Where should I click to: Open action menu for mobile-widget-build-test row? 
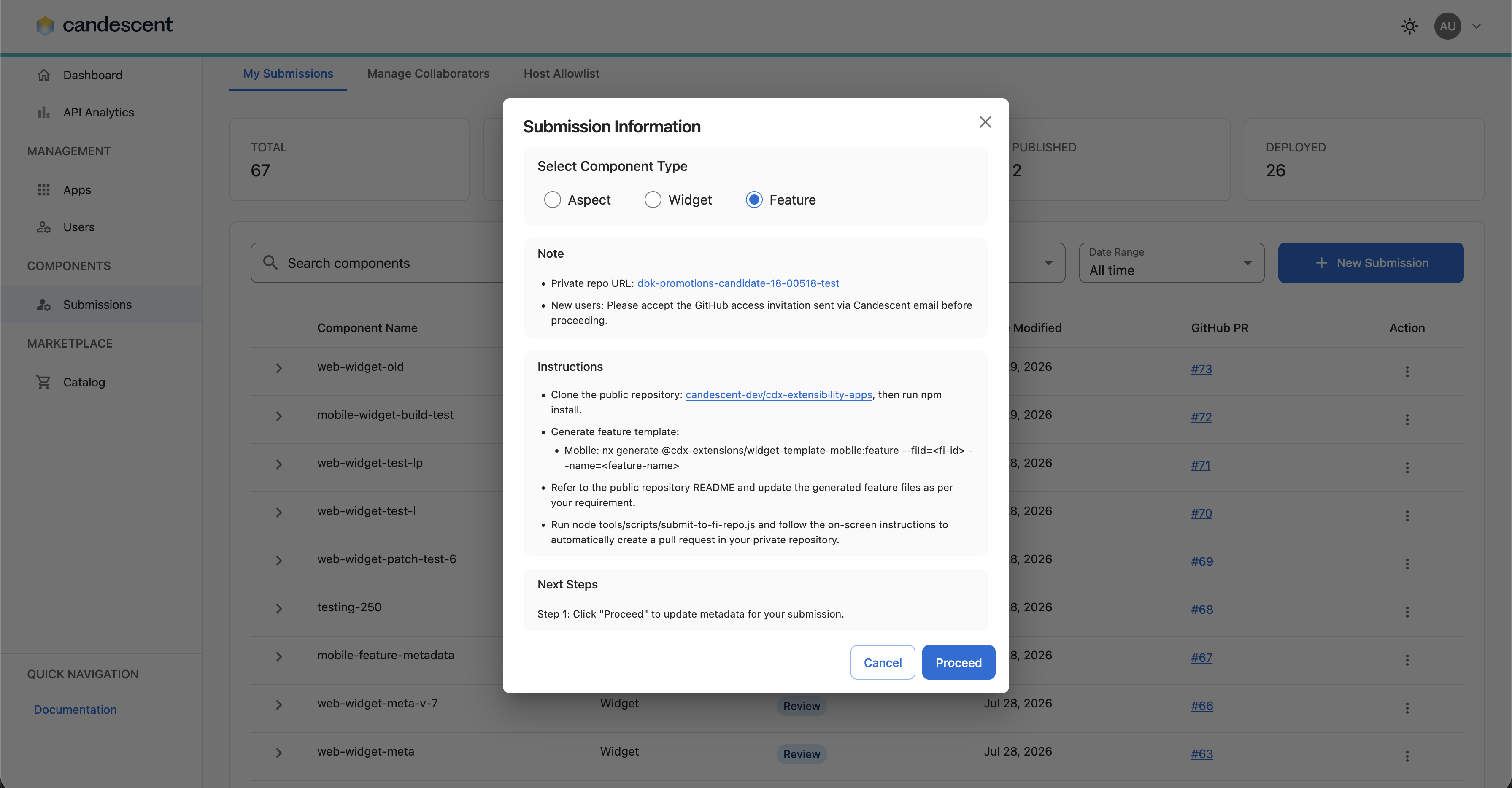[x=1407, y=420]
